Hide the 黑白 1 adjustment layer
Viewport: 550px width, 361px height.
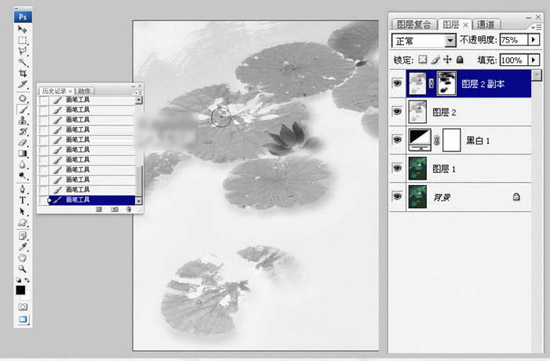tap(397, 140)
